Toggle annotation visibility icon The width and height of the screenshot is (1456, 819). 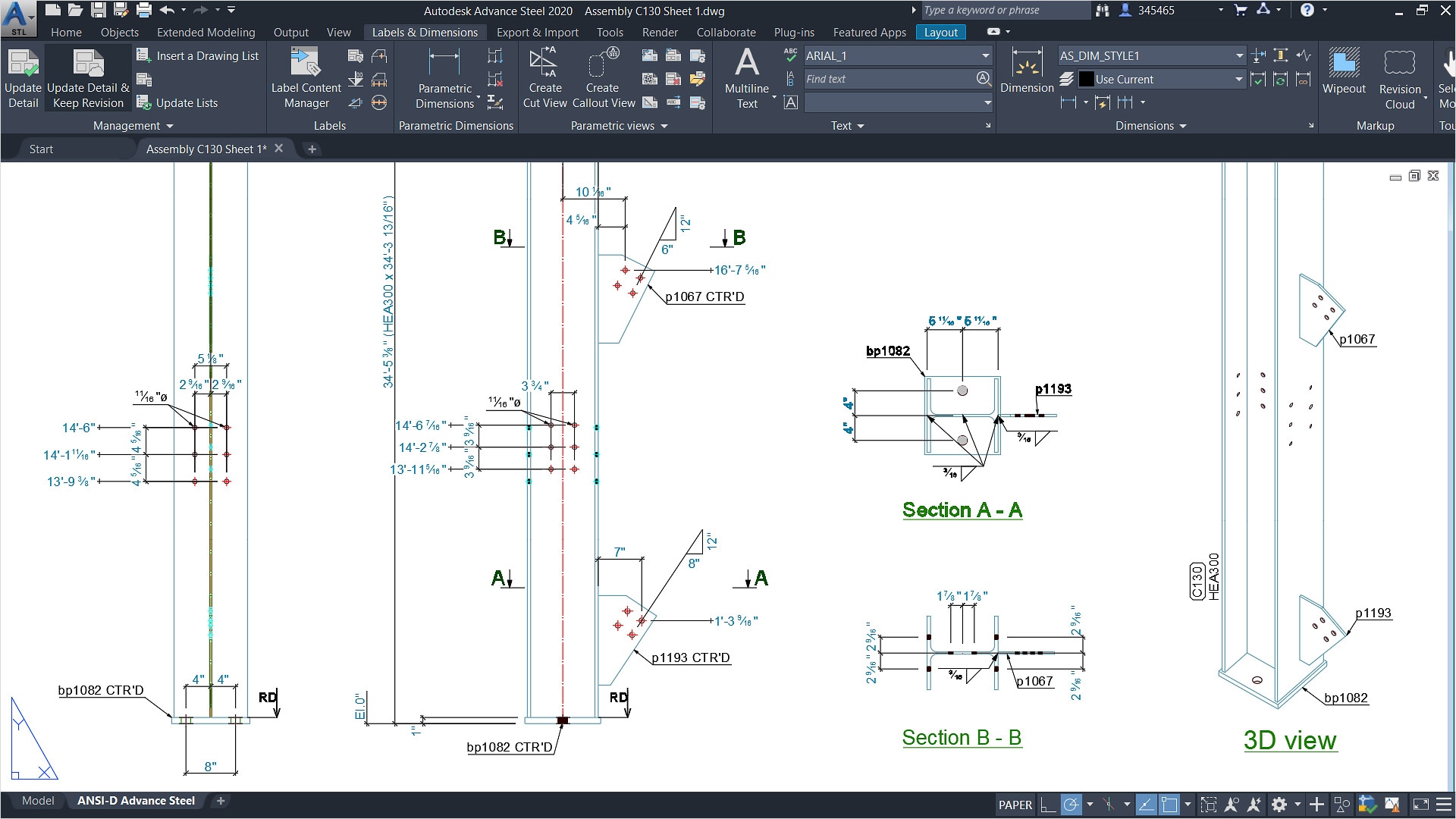(x=1232, y=805)
